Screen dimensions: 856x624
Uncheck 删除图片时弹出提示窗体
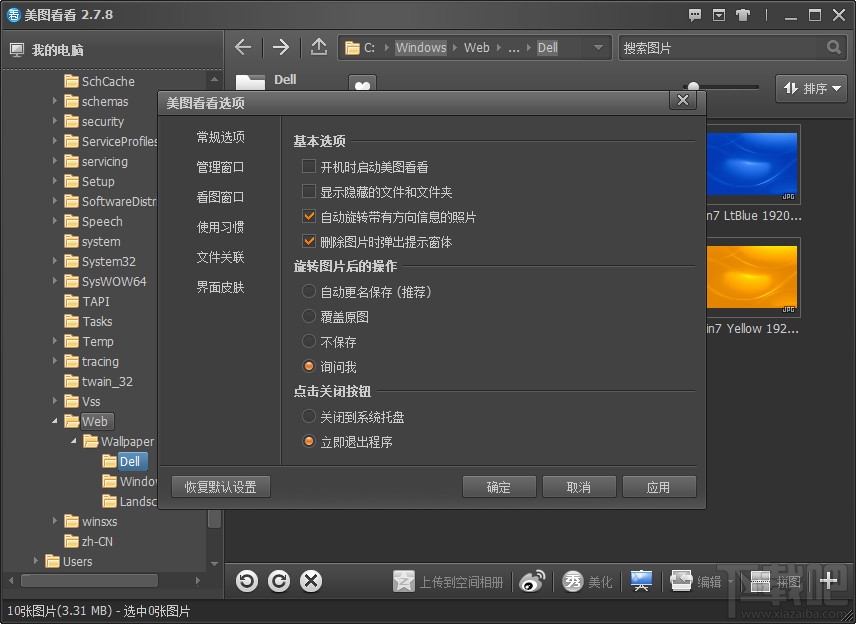point(309,241)
